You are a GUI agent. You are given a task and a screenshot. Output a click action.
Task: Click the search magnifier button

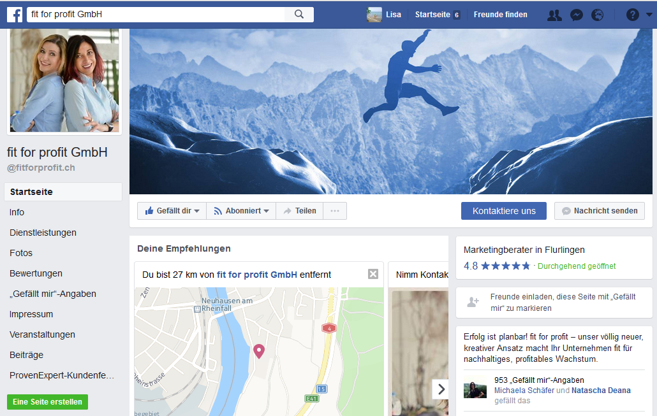[x=299, y=14]
